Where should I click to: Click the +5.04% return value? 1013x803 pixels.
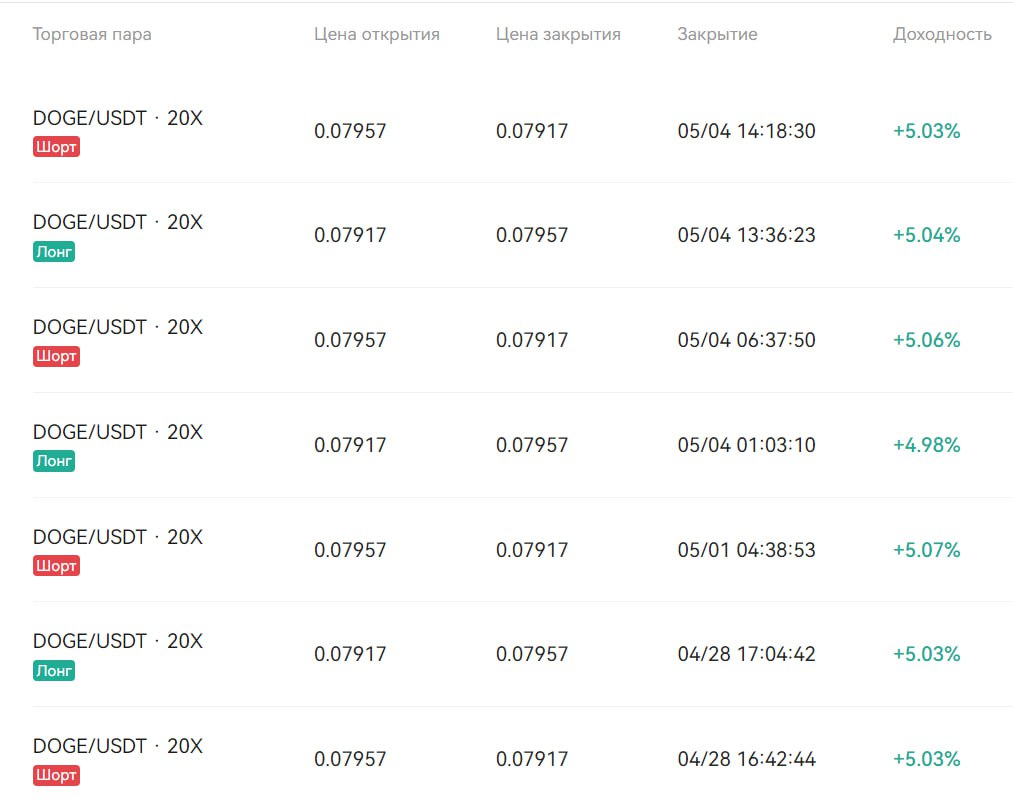926,235
